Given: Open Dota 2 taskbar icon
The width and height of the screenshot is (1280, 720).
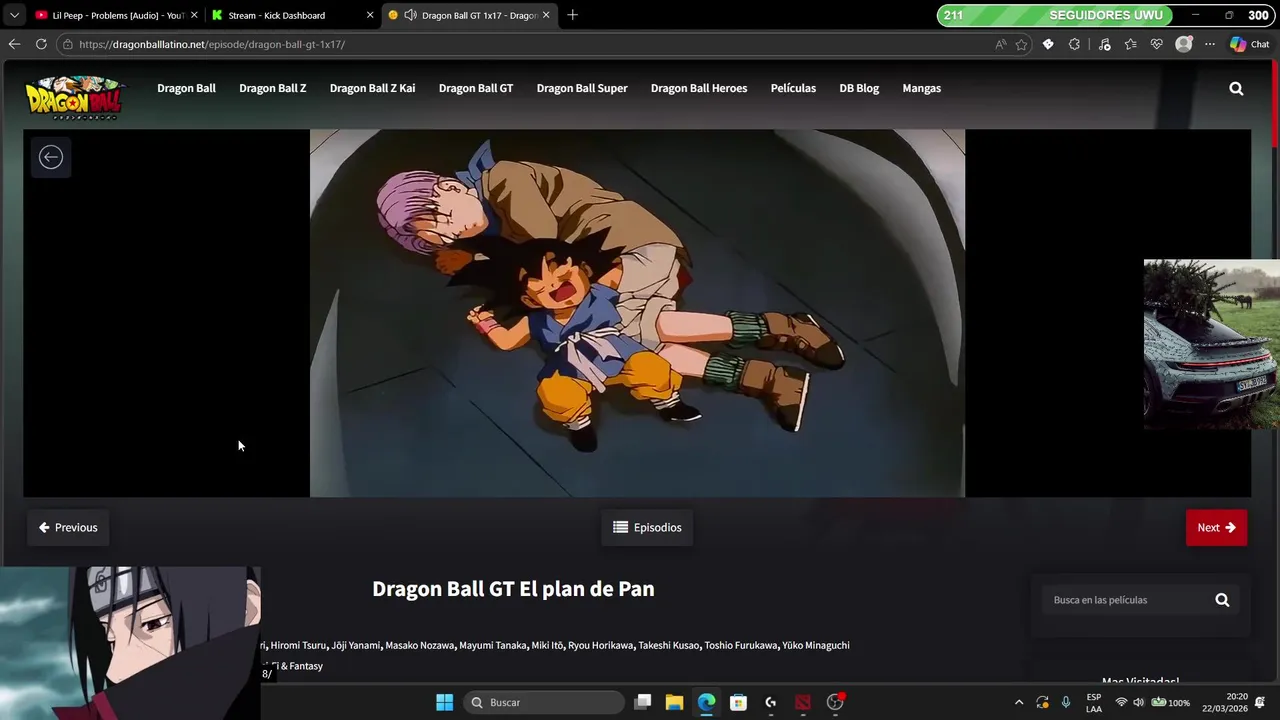Looking at the screenshot, I should (x=802, y=702).
